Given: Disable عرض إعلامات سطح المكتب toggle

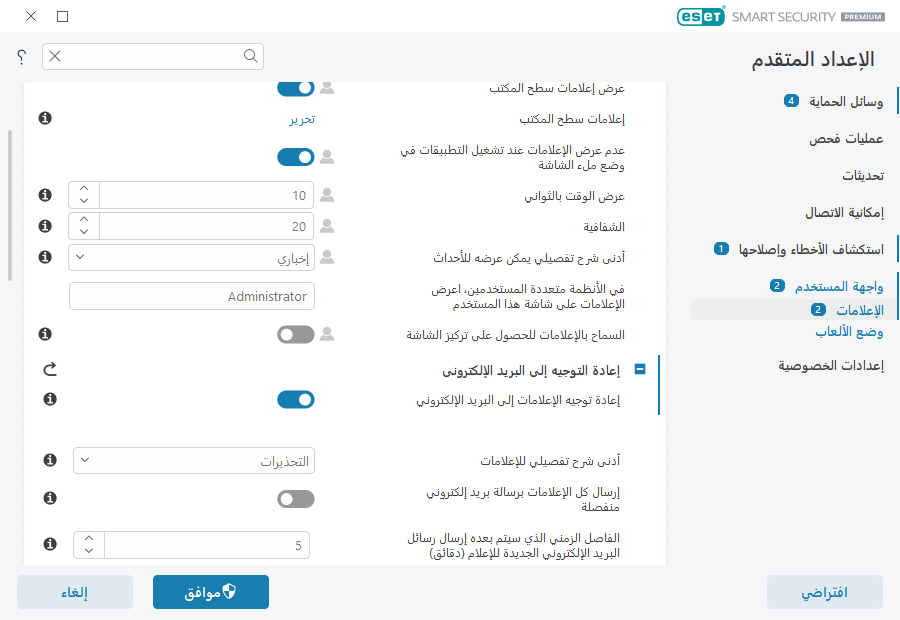Looking at the screenshot, I should tap(295, 88).
